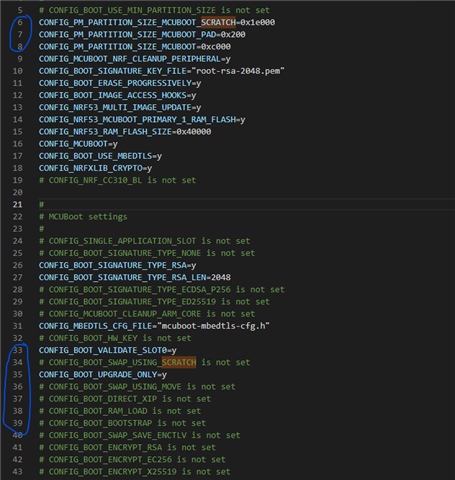Click line number 33 in the gutter
Screen dimensions: 455x480
tap(18, 350)
